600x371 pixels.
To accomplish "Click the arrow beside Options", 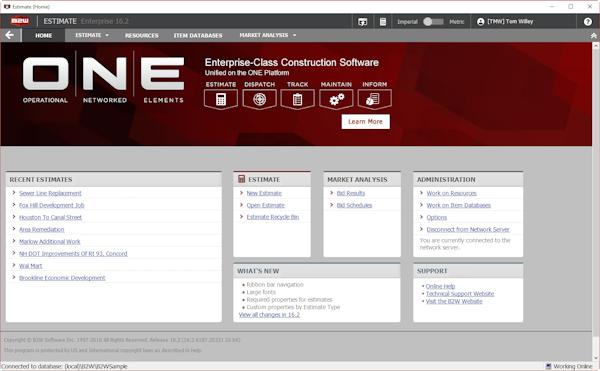I will (x=421, y=217).
